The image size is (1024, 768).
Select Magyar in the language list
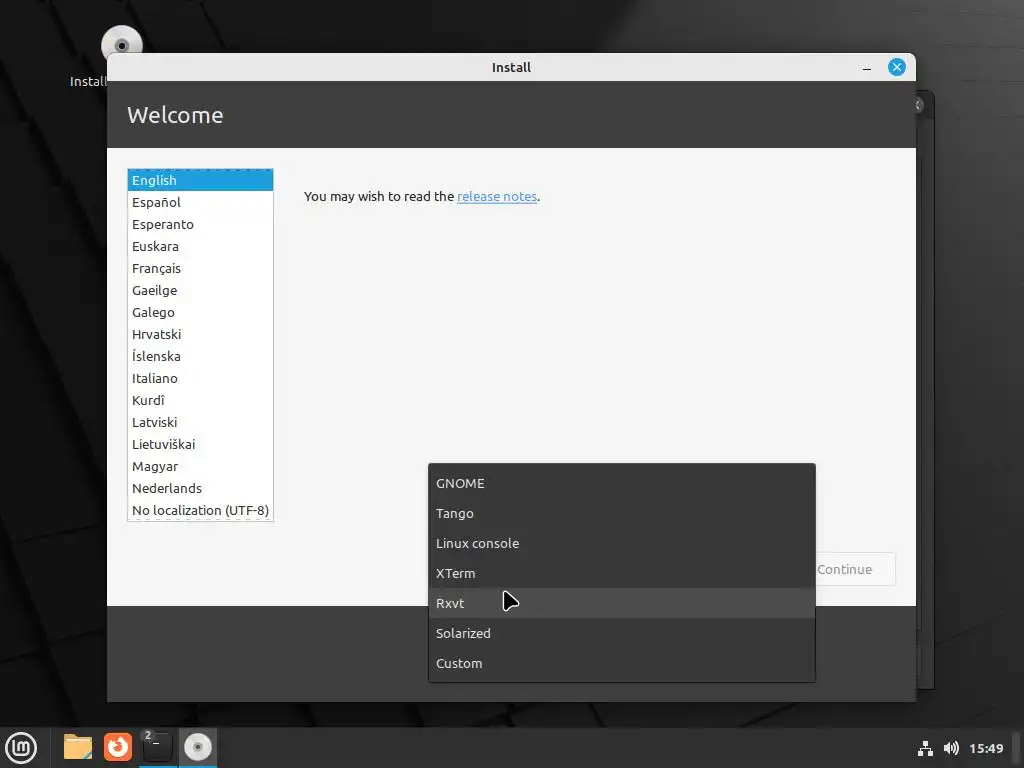[200, 467]
